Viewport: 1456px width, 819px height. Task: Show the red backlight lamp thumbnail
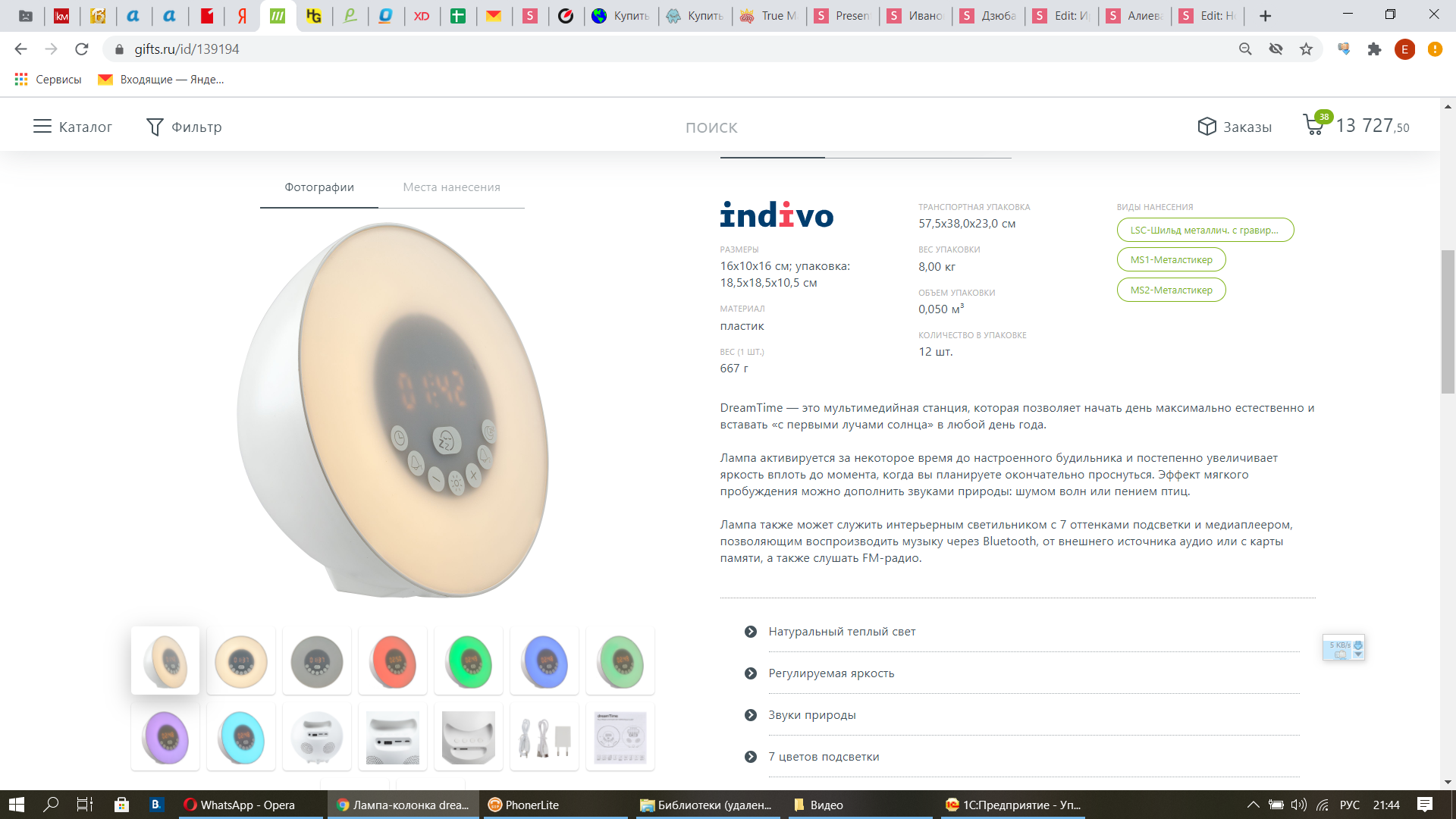pos(393,661)
